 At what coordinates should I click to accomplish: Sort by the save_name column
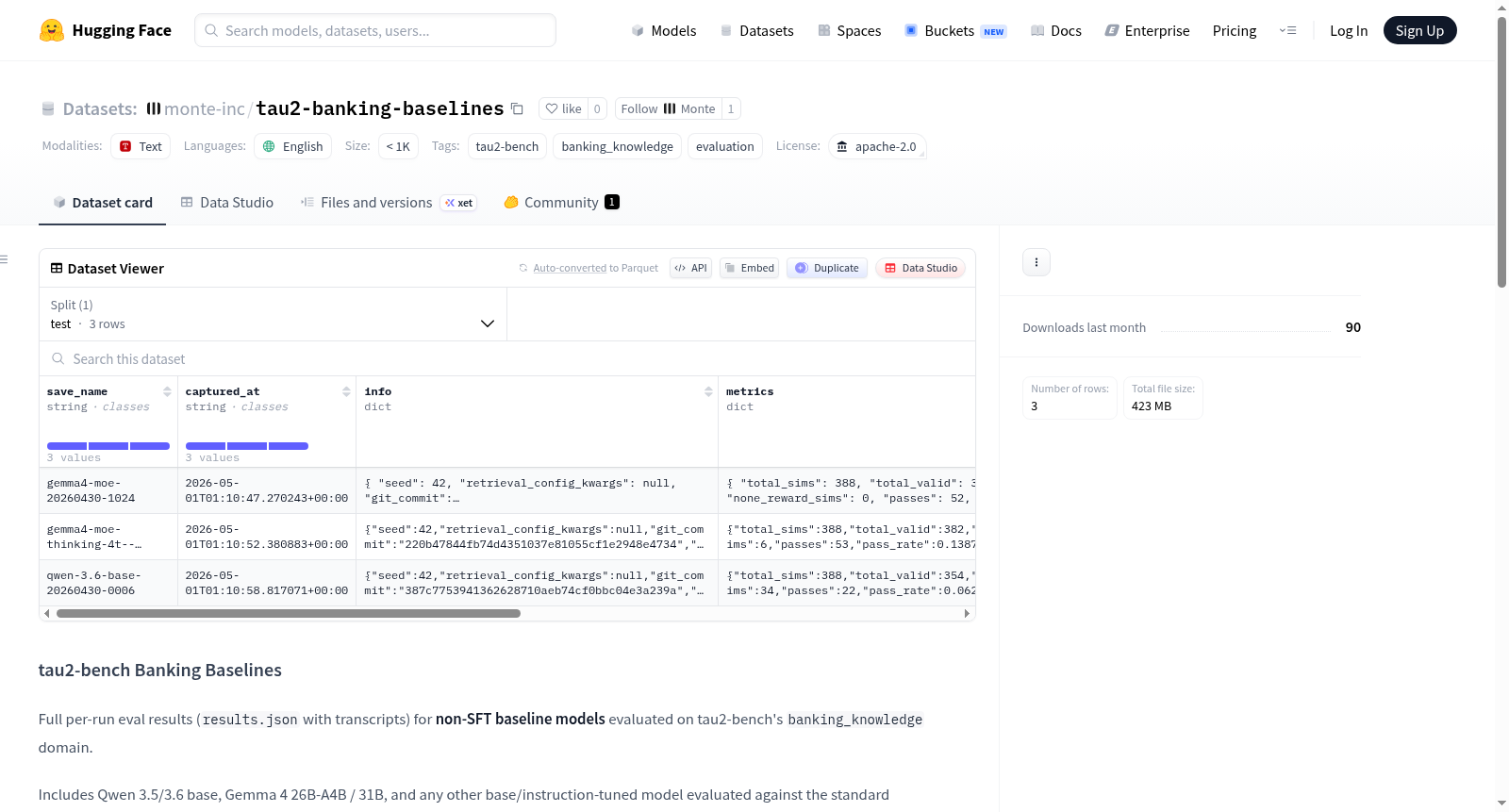pyautogui.click(x=167, y=391)
